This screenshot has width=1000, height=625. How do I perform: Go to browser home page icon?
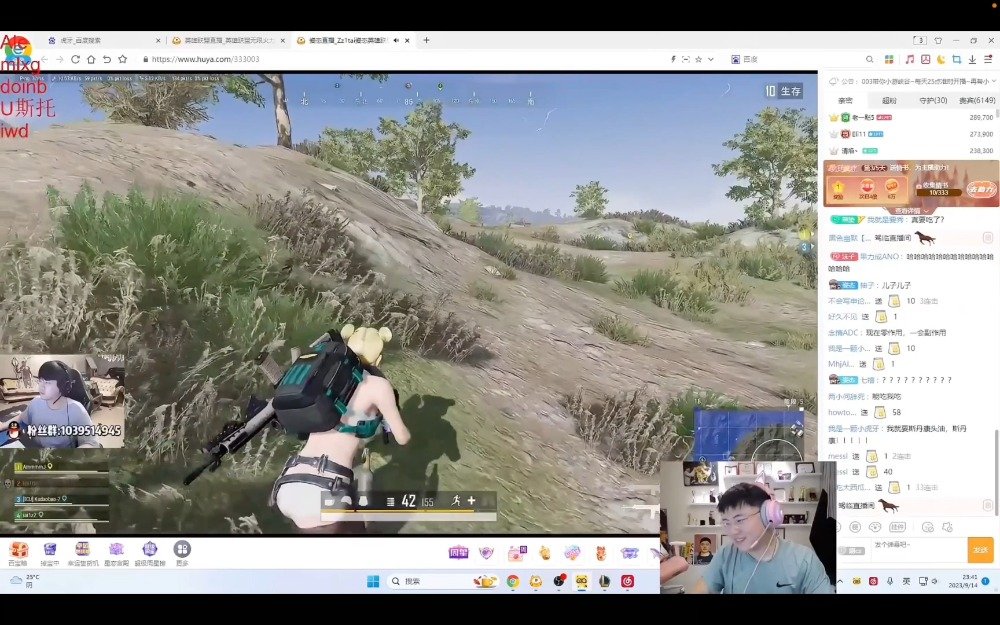[x=91, y=59]
